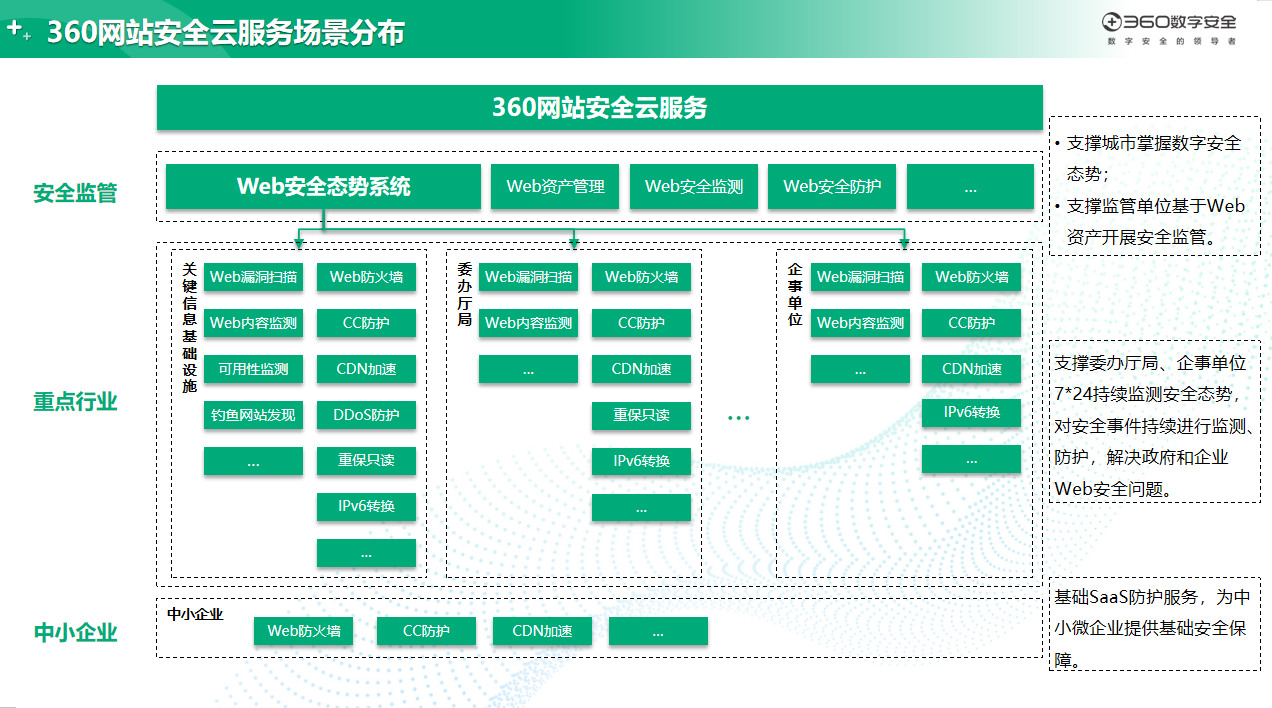Click the green 中小企业 label on the left

75,633
